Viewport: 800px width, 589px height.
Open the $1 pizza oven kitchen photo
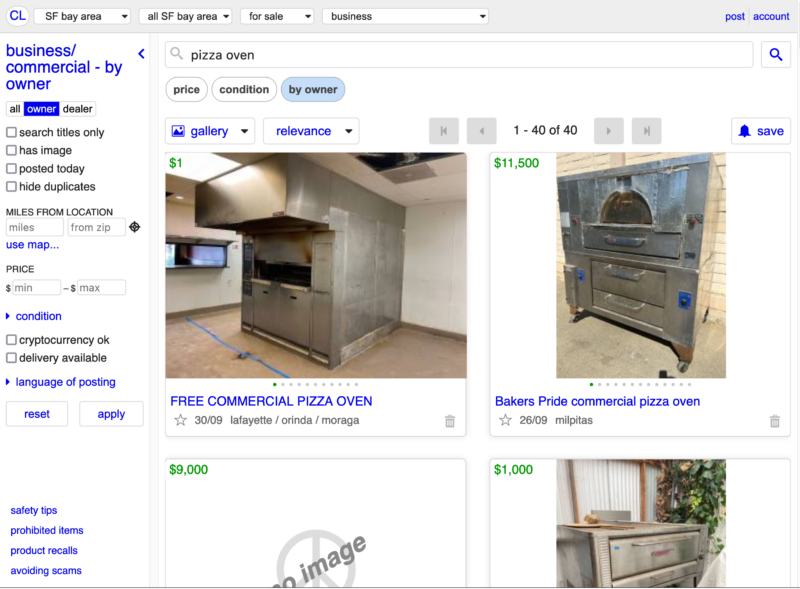click(x=316, y=265)
